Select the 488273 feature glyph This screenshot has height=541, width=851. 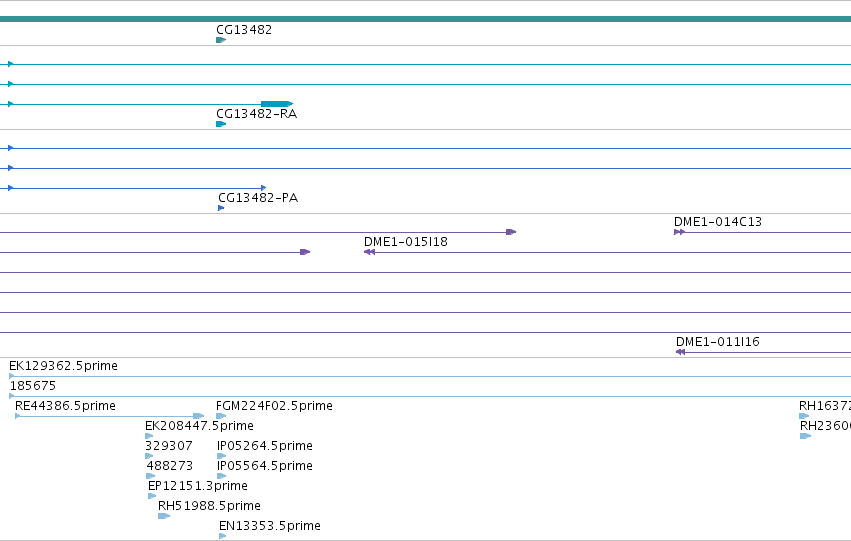[151, 476]
